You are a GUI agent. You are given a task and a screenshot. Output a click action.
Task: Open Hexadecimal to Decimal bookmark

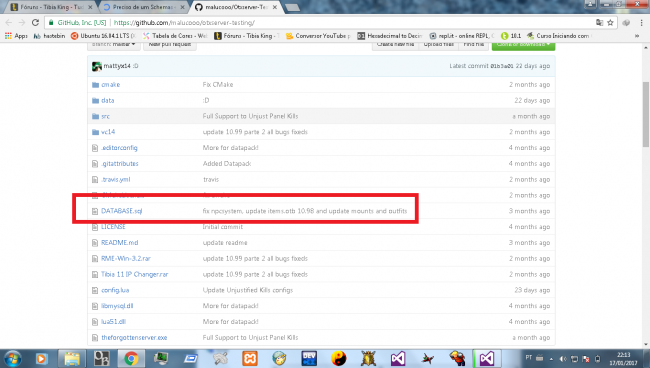[x=390, y=36]
